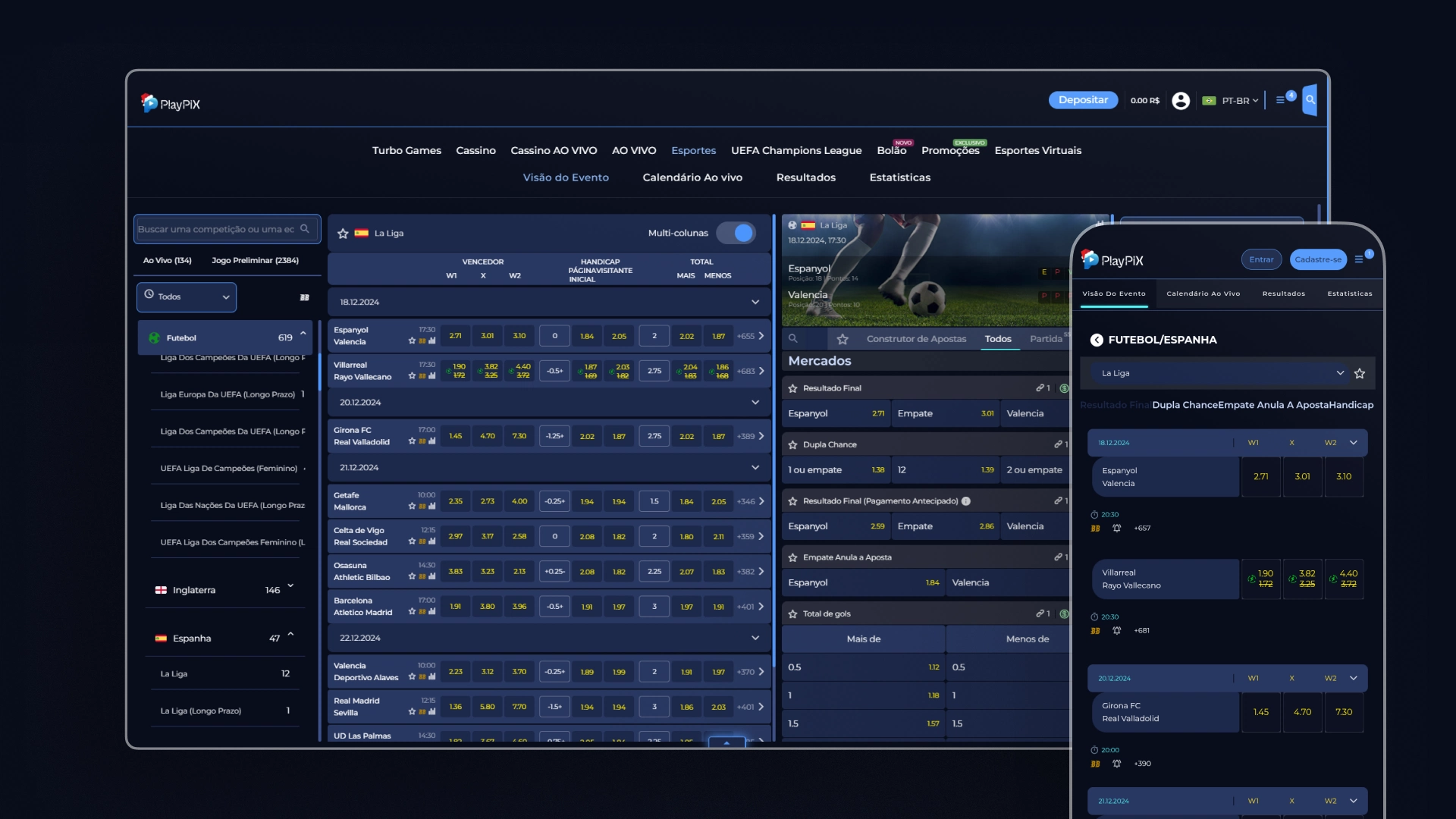Open the Cassino menu item
The image size is (1456, 819).
(x=475, y=151)
